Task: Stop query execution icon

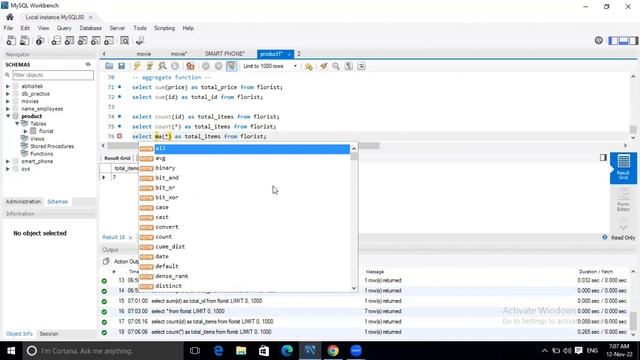Action: 175,66
